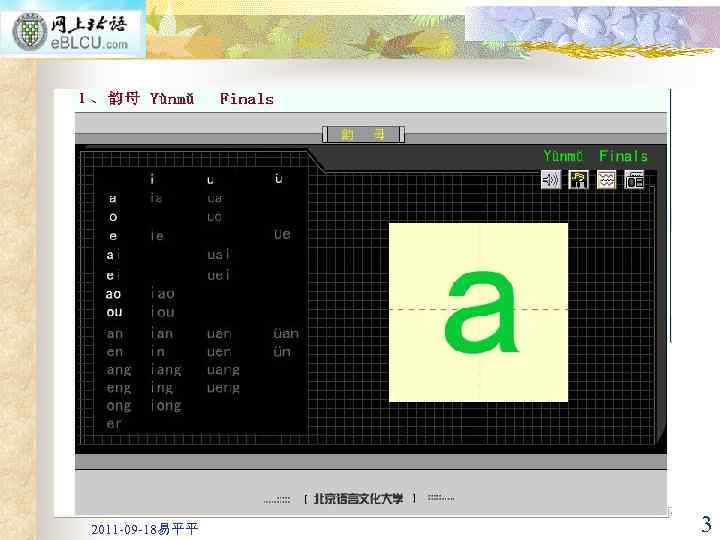This screenshot has height=540, width=720.
Task: Click the slide number 3
Action: click(x=706, y=524)
